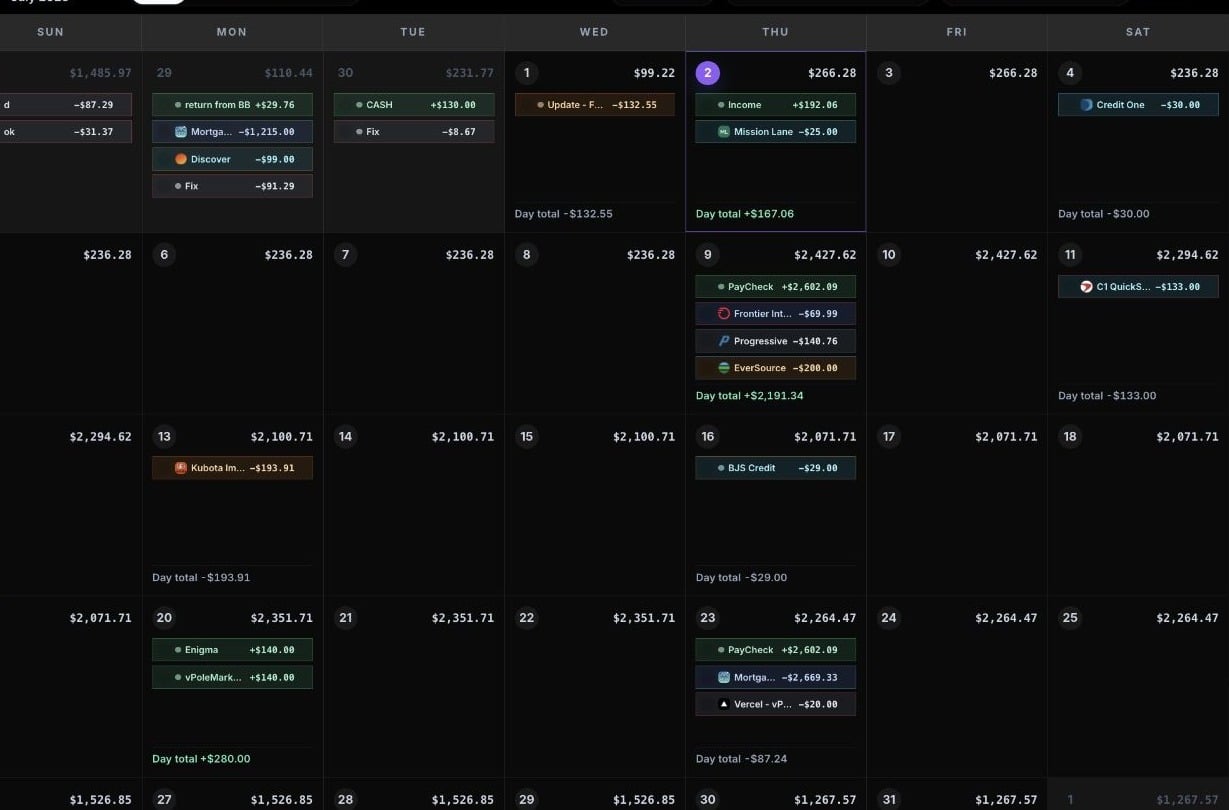This screenshot has height=810, width=1229.
Task: Click 'Day total -$133.00' text
Action: point(1107,396)
